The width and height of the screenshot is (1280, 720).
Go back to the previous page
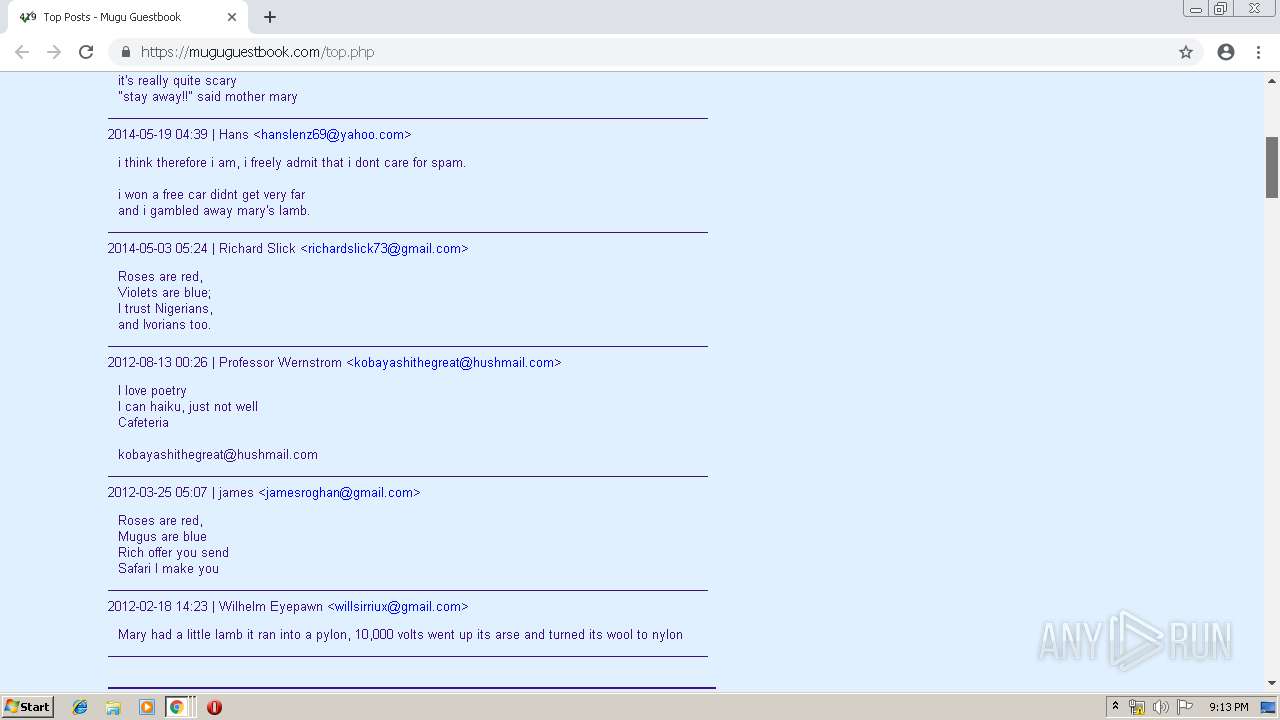(x=22, y=52)
